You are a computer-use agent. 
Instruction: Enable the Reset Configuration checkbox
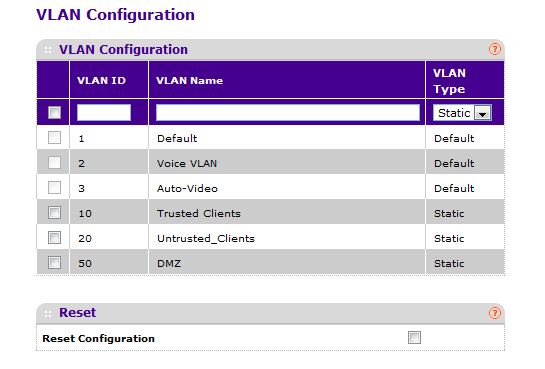click(414, 337)
